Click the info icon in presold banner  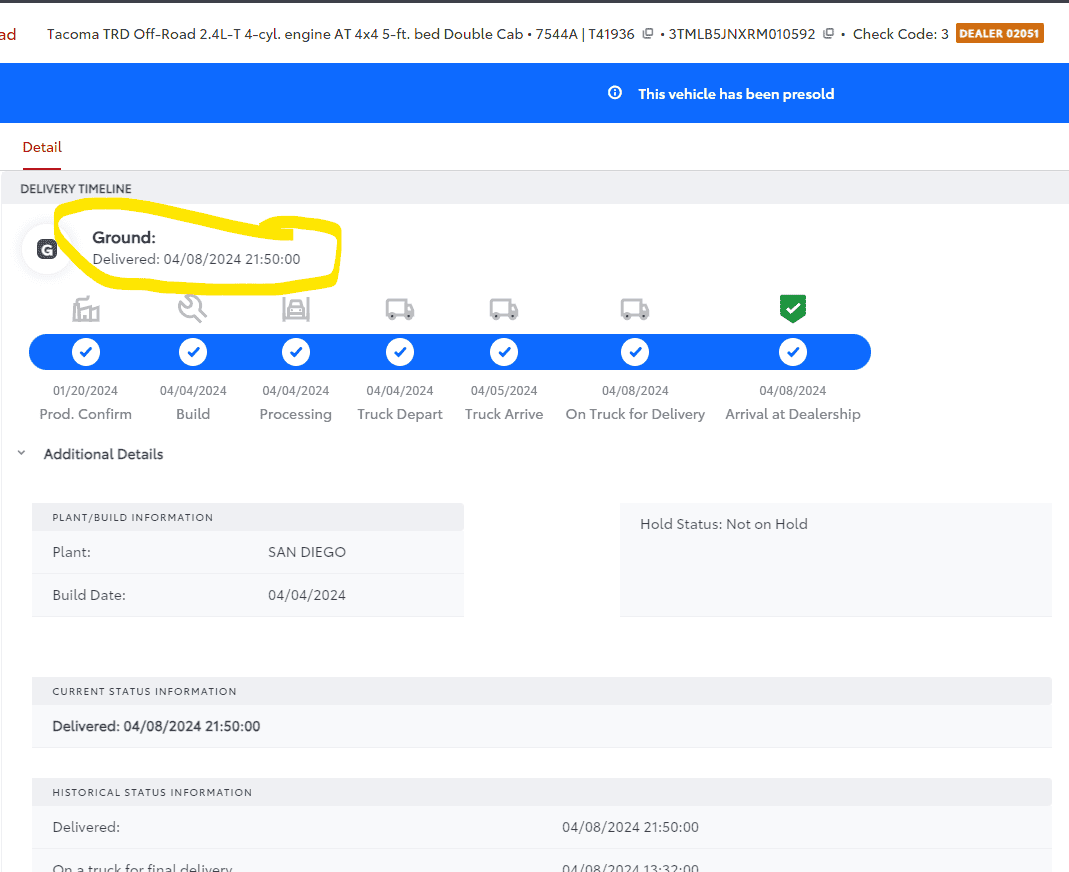(615, 93)
